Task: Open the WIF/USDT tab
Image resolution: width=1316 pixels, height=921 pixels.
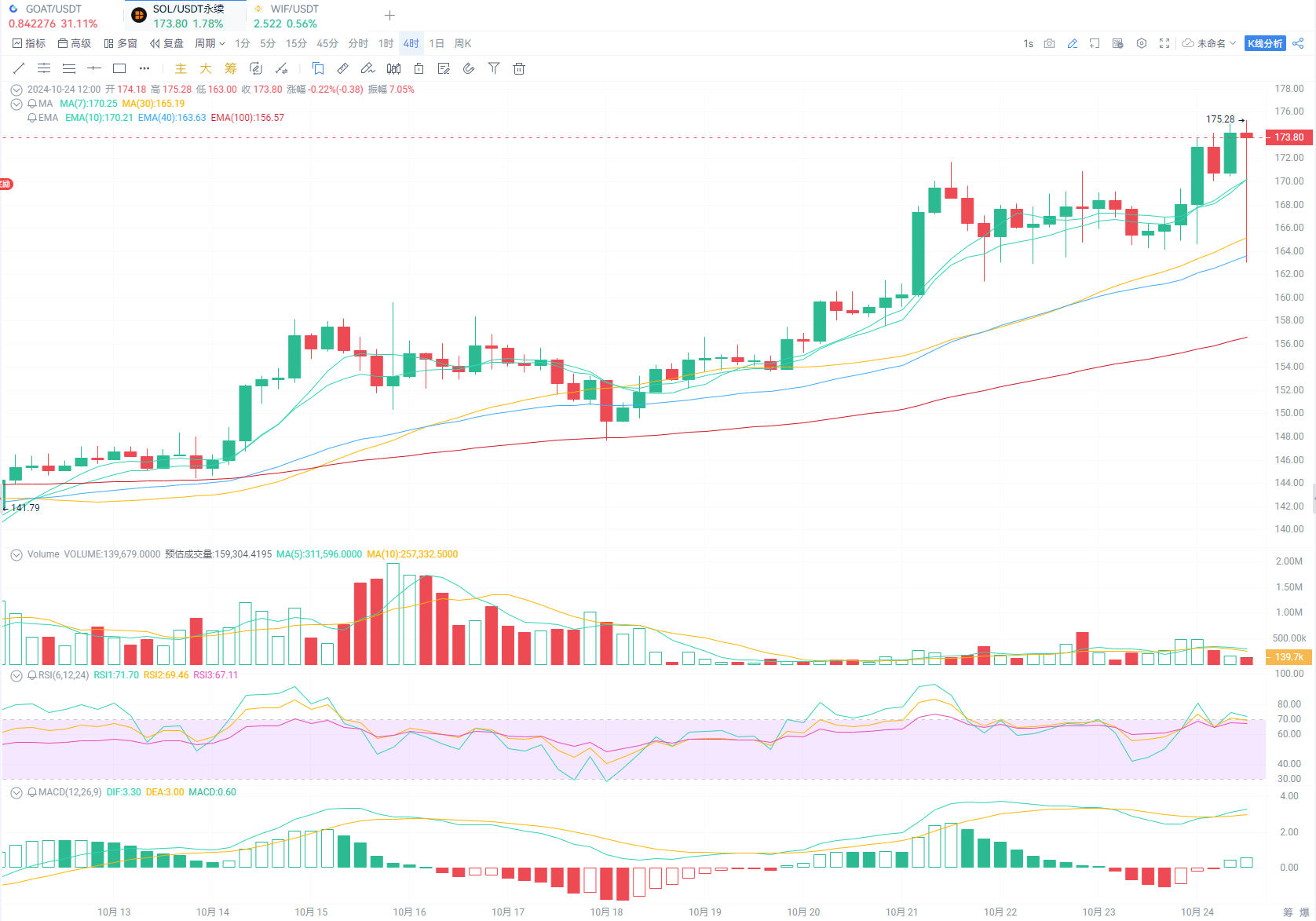Action: pos(286,16)
